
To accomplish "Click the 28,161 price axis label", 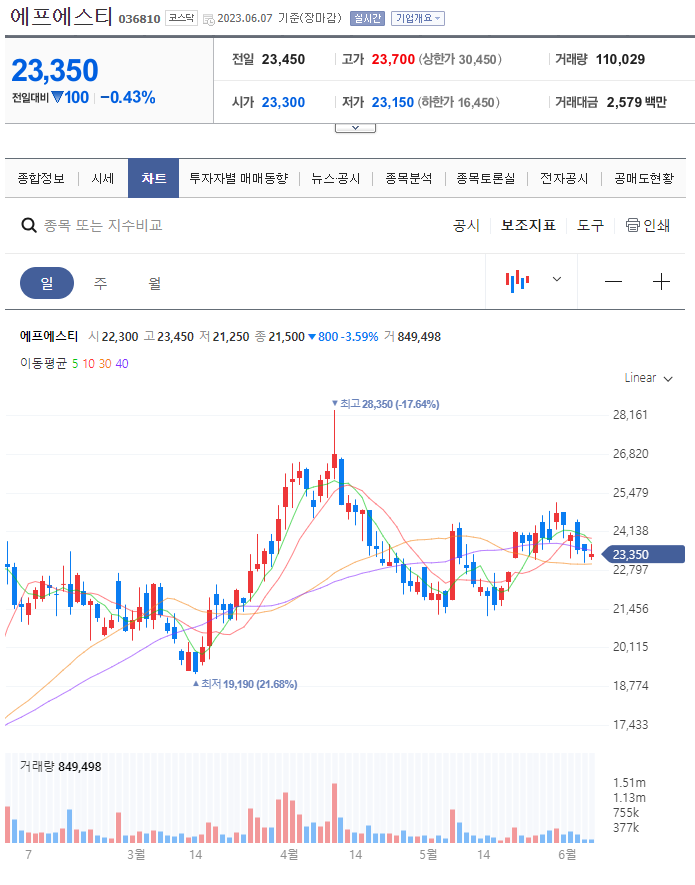I will 631,415.
